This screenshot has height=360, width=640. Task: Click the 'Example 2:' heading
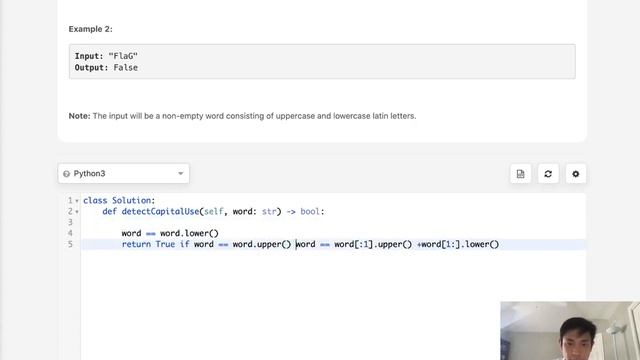[90, 29]
